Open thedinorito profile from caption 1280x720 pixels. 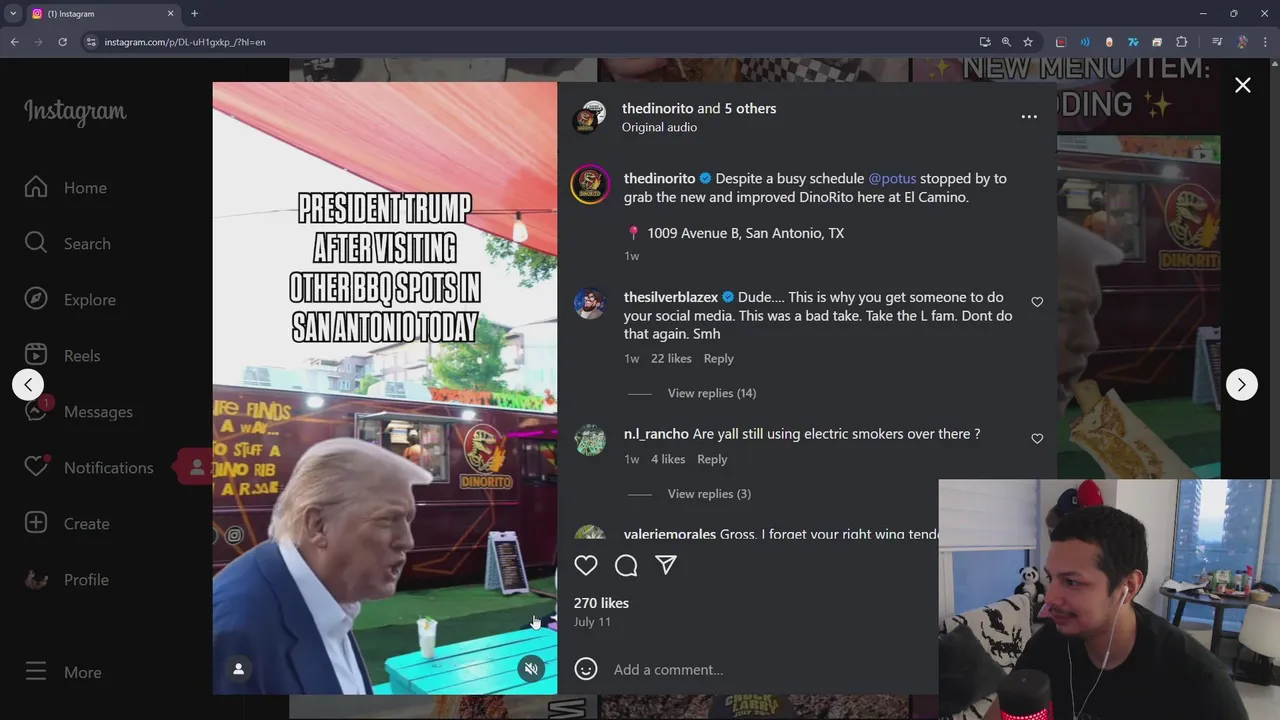click(x=659, y=178)
